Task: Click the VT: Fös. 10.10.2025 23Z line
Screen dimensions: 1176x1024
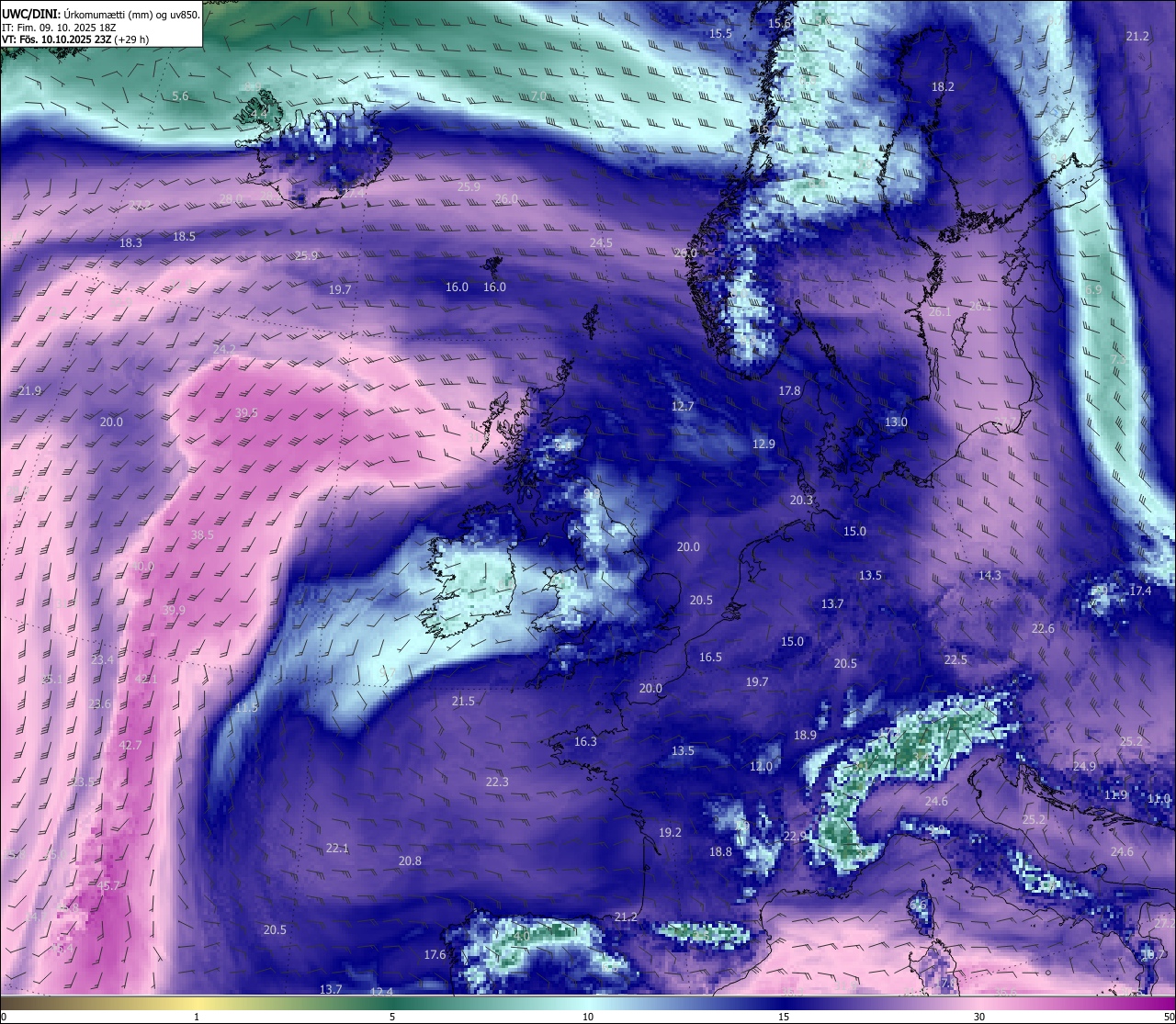Action: (x=75, y=39)
